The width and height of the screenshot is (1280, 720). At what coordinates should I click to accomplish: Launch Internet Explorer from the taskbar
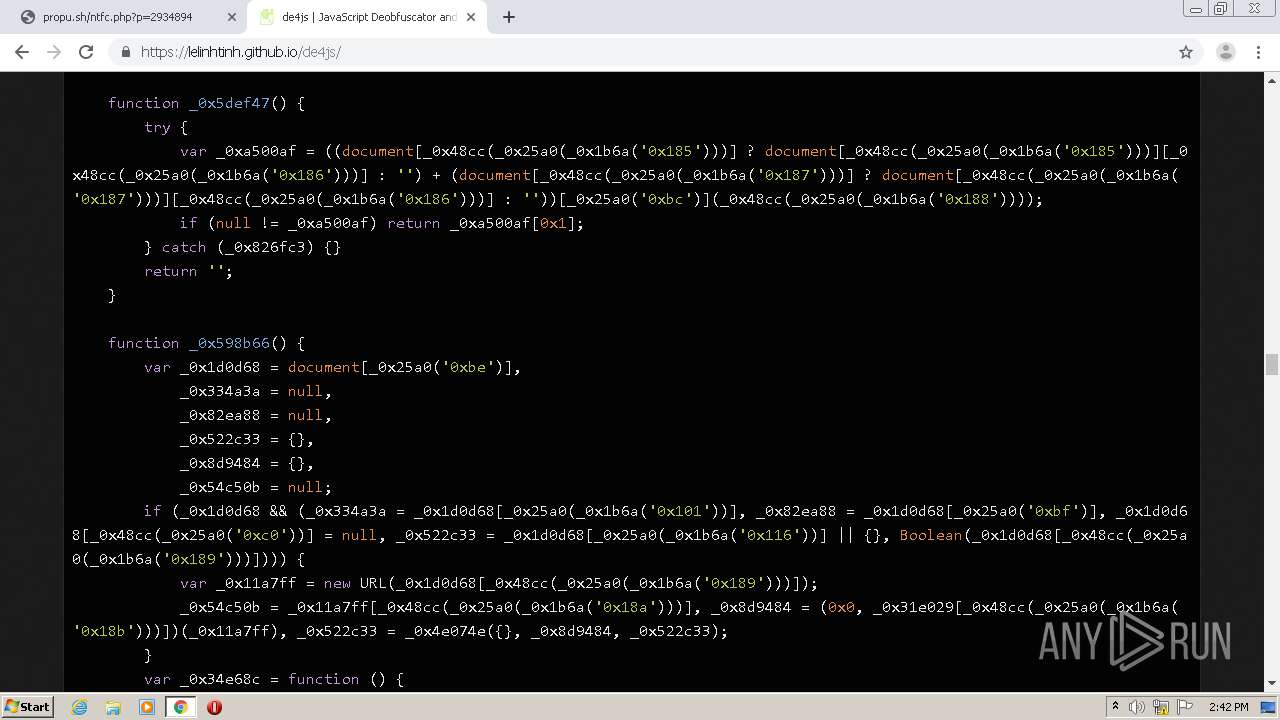[79, 707]
